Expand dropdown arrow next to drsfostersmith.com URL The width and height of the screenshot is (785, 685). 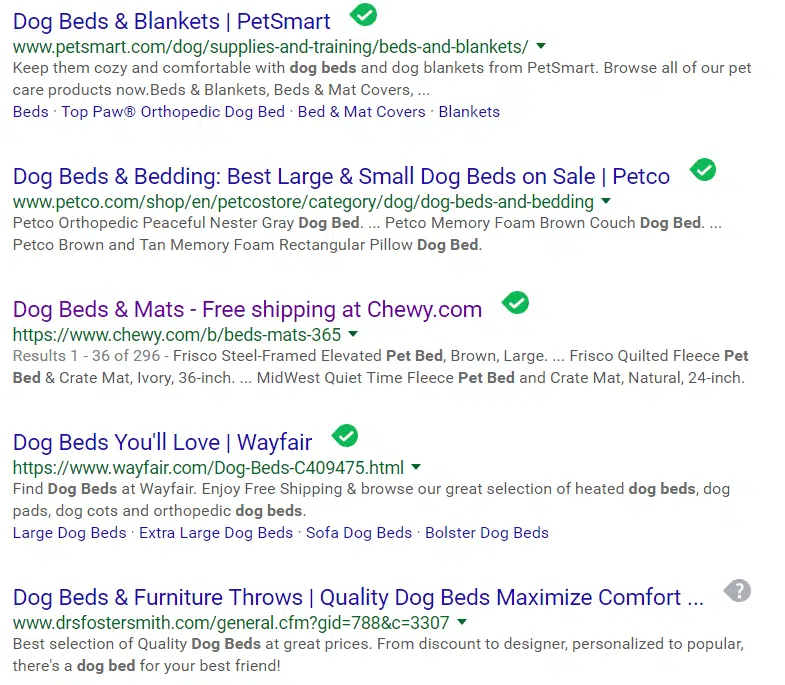point(462,622)
